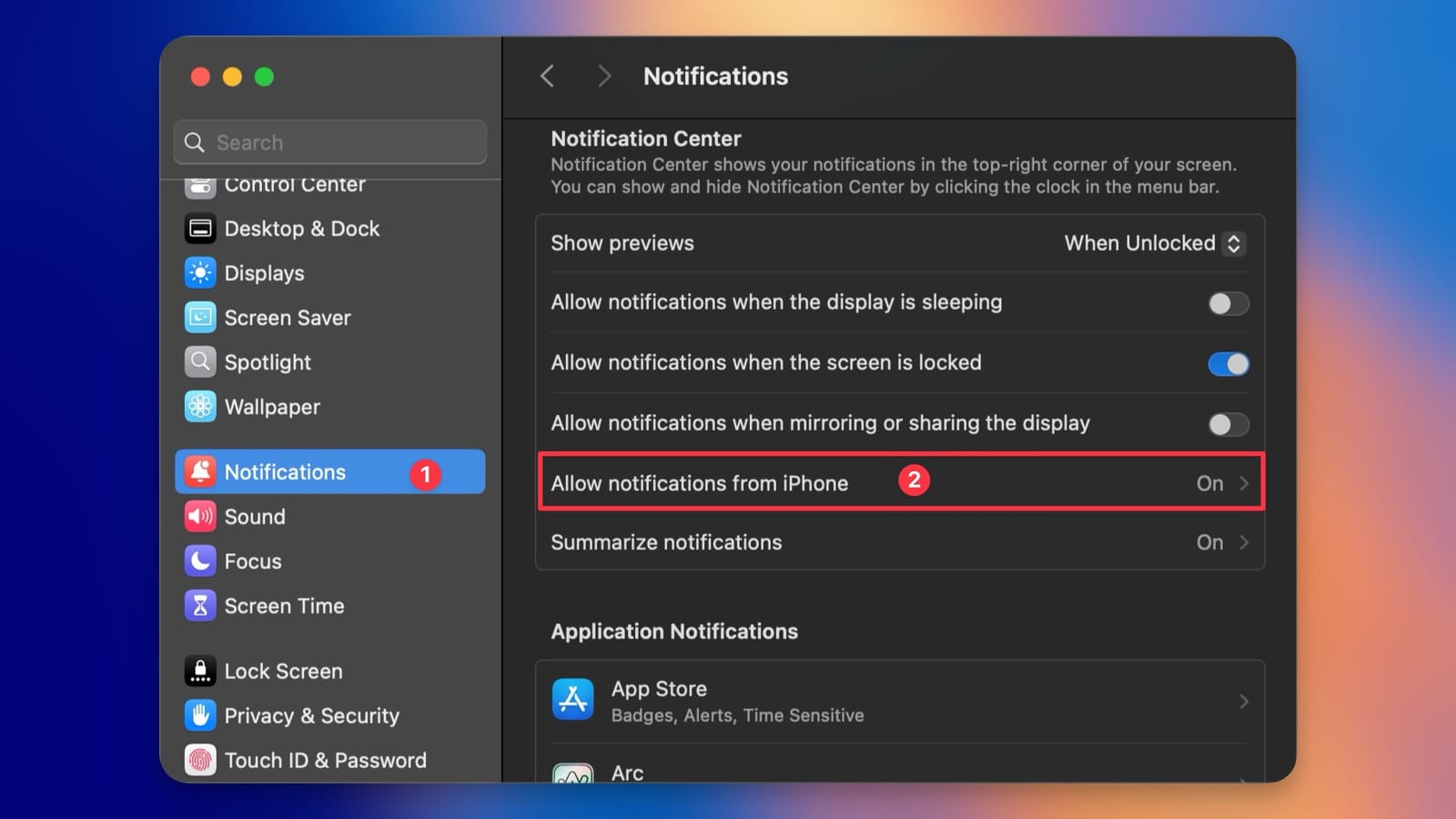Select the Touch ID fingerprint icon
This screenshot has width=1456, height=819.
click(x=199, y=760)
